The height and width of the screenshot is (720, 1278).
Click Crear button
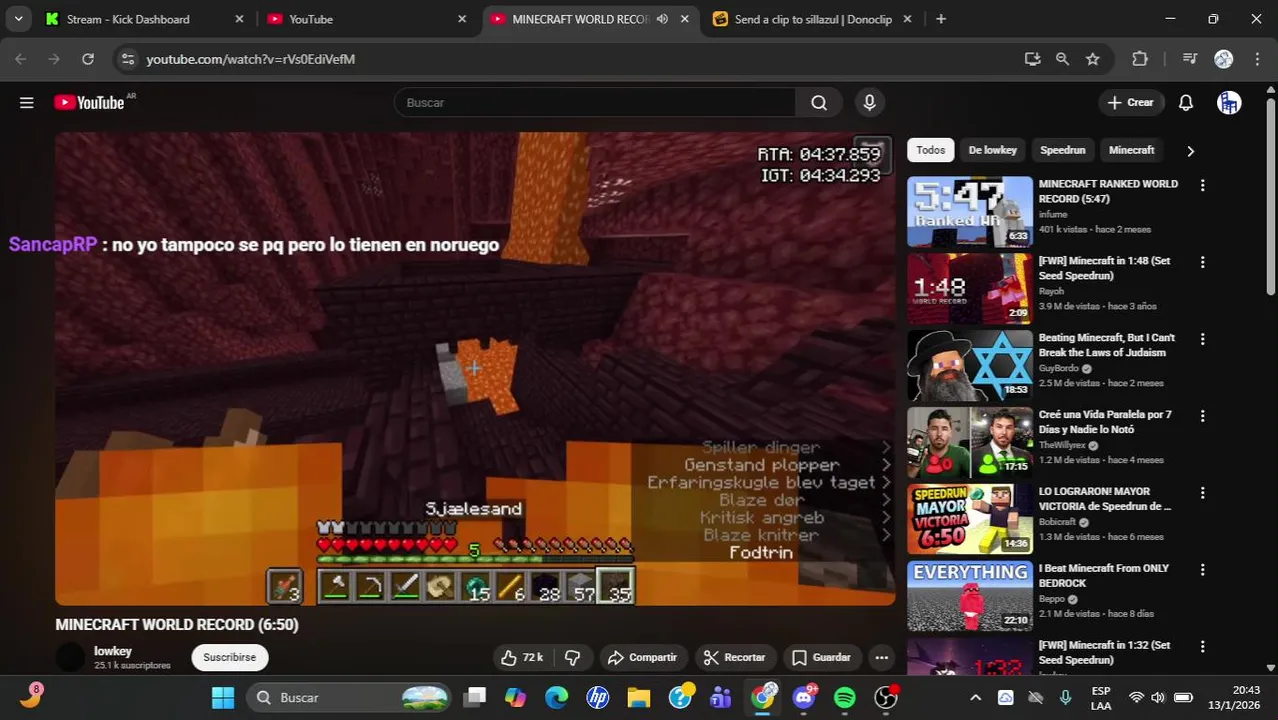[x=1131, y=102]
